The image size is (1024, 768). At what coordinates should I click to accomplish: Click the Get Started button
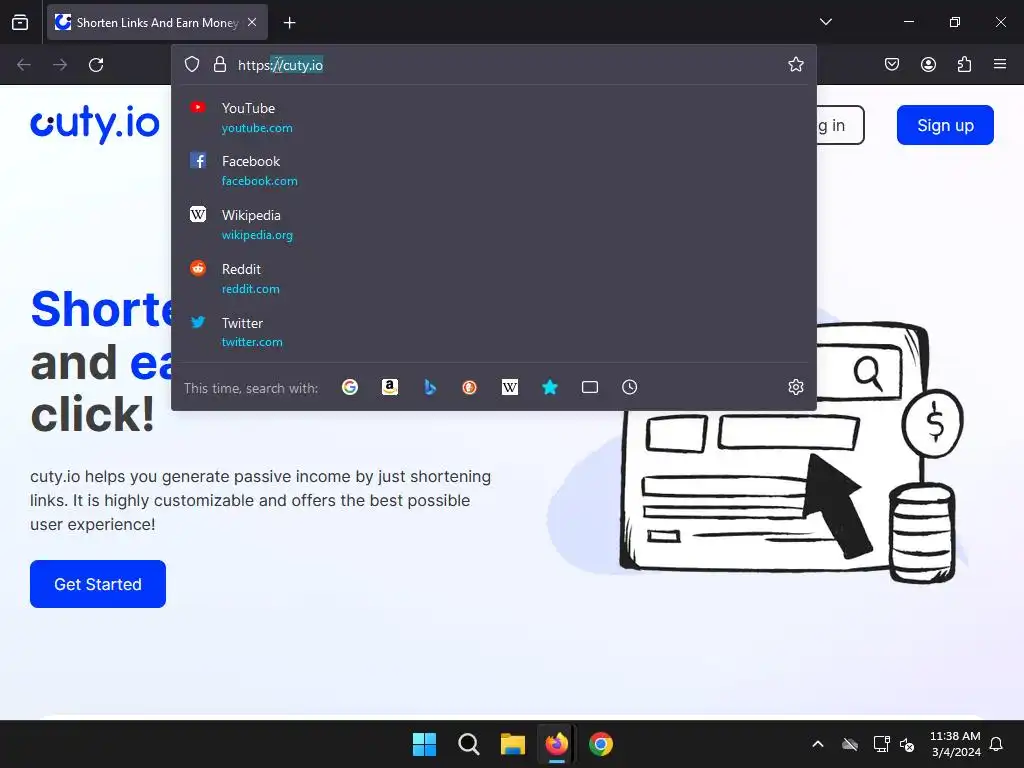click(x=98, y=584)
